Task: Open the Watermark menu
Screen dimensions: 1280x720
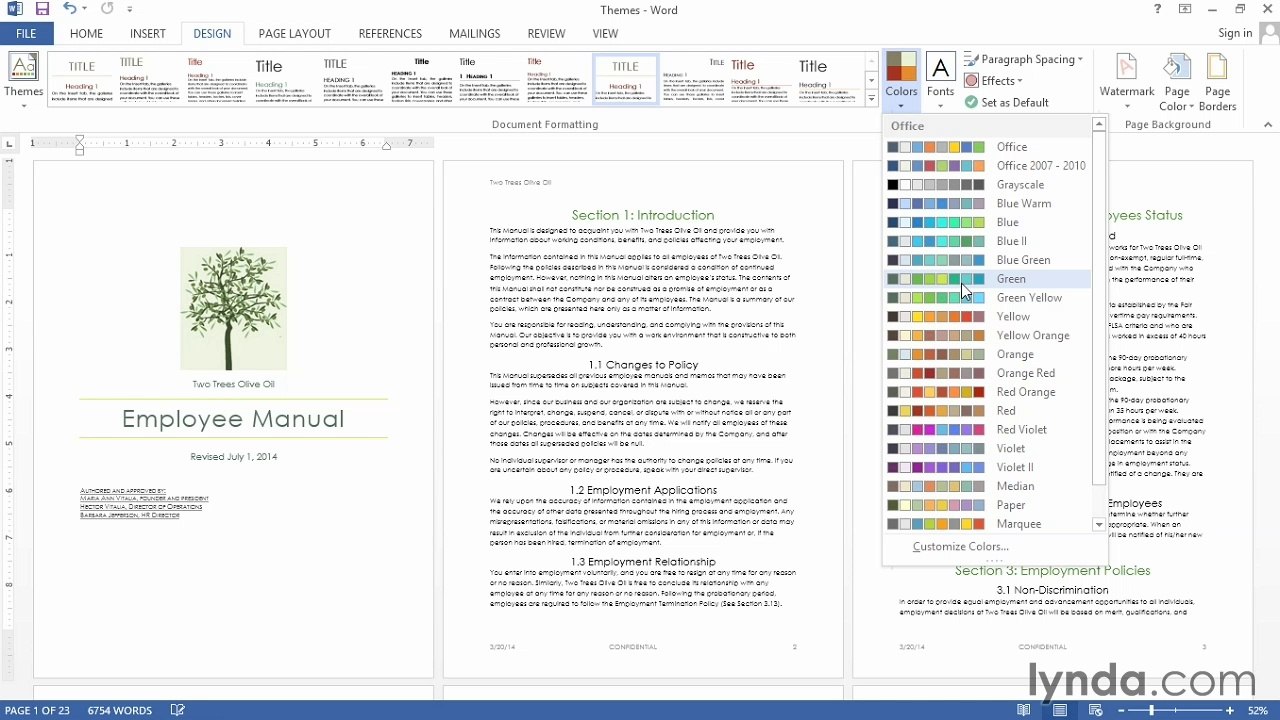Action: pos(1127,81)
